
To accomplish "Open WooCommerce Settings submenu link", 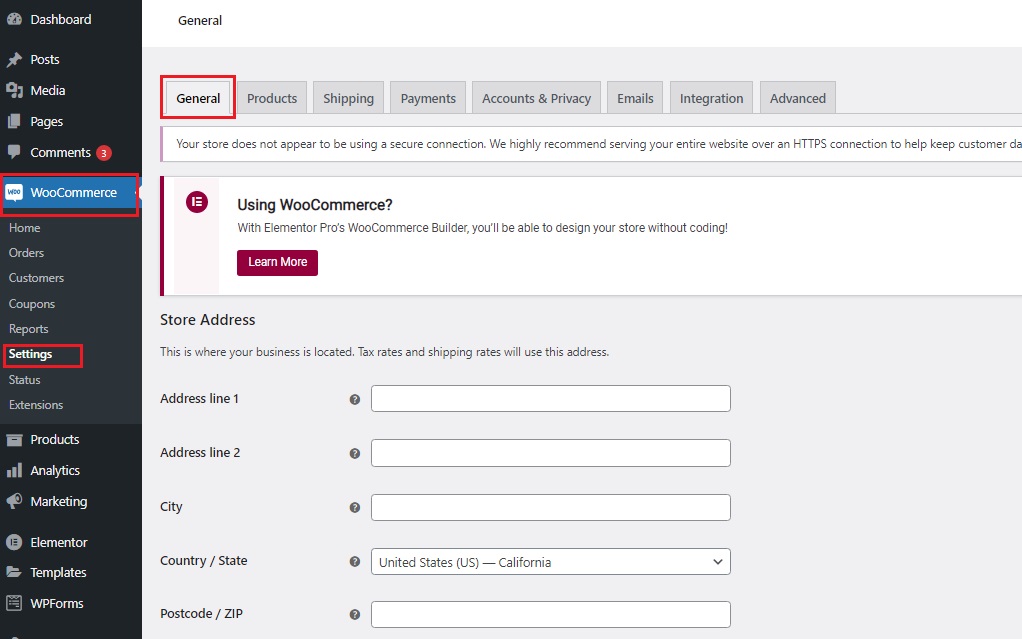I will pyautogui.click(x=31, y=355).
